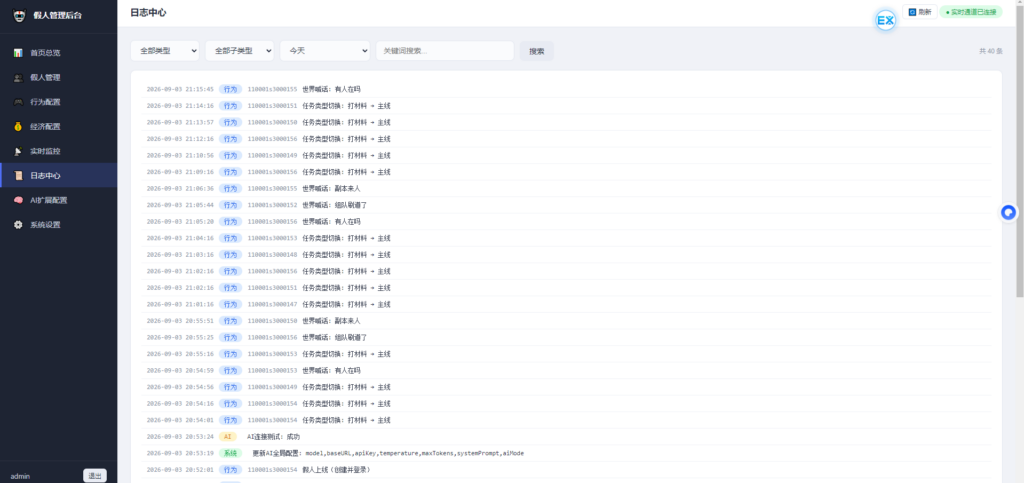Click the round blue EX extension icon
Image resolution: width=1024 pixels, height=483 pixels.
click(x=886, y=21)
